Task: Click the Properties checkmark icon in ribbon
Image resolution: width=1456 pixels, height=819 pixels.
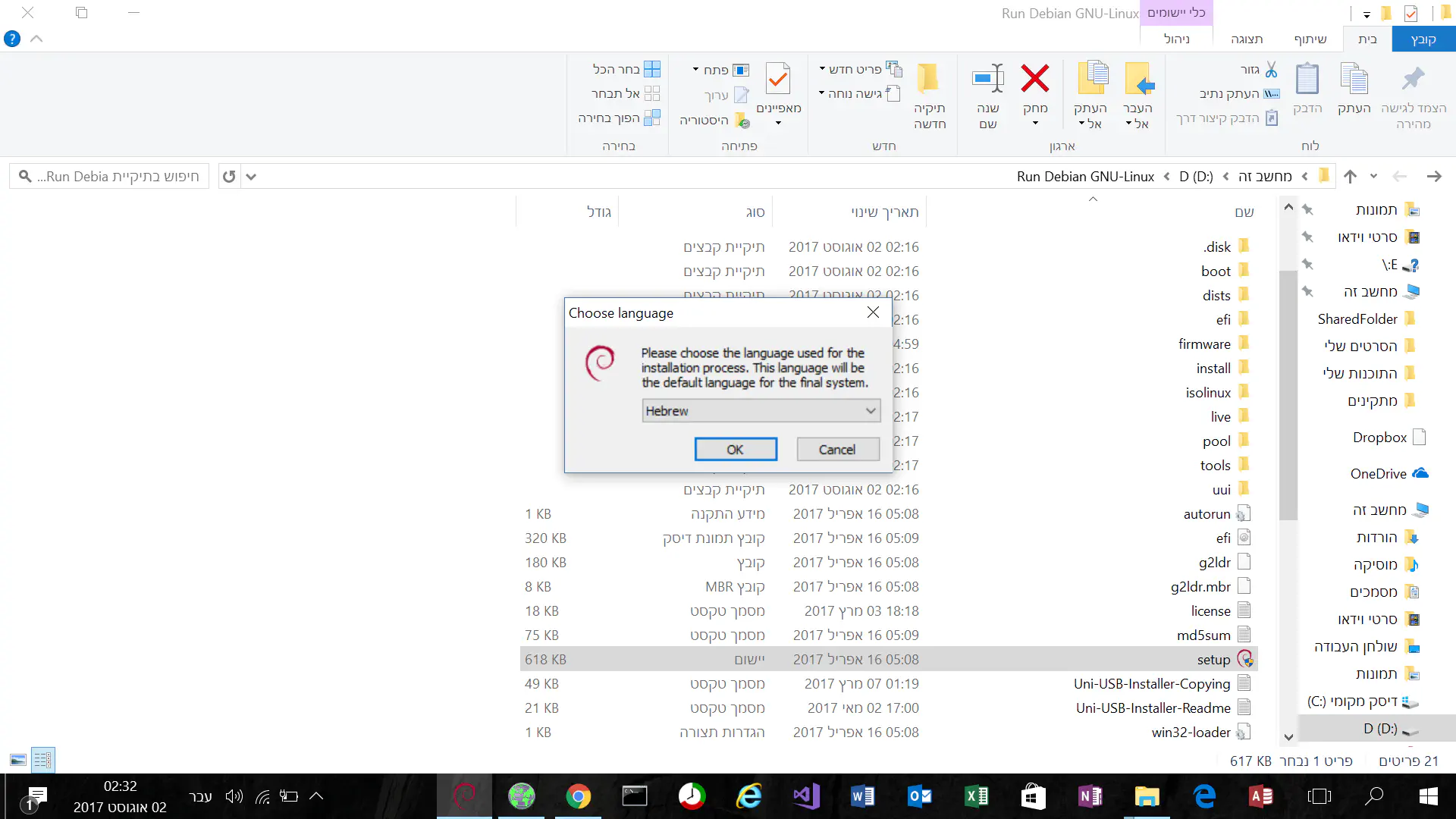Action: (x=778, y=79)
